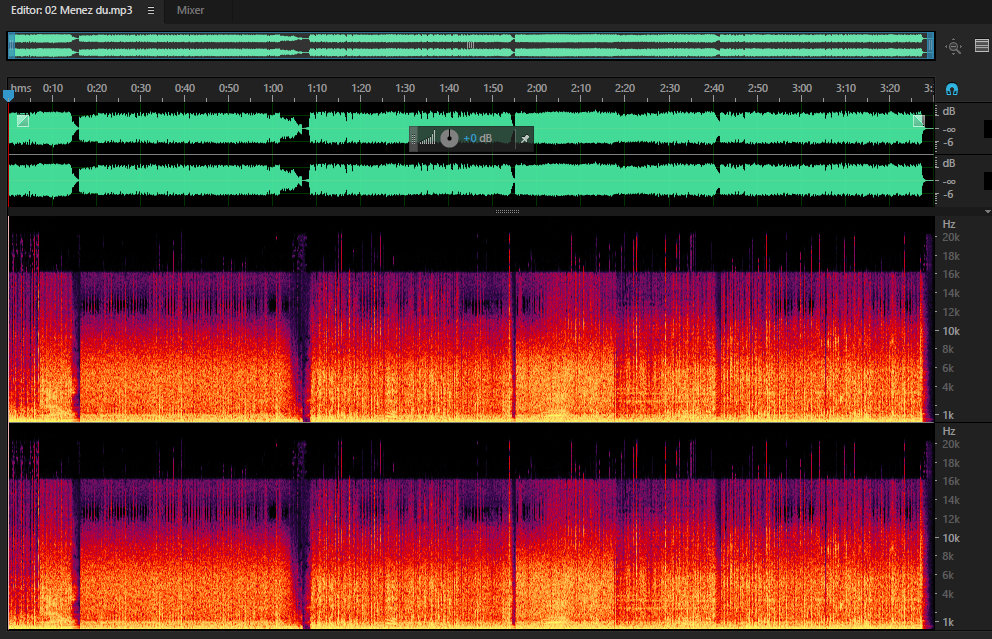Click the right handle of the overview navigator
This screenshot has height=639, width=992.
[x=931, y=46]
